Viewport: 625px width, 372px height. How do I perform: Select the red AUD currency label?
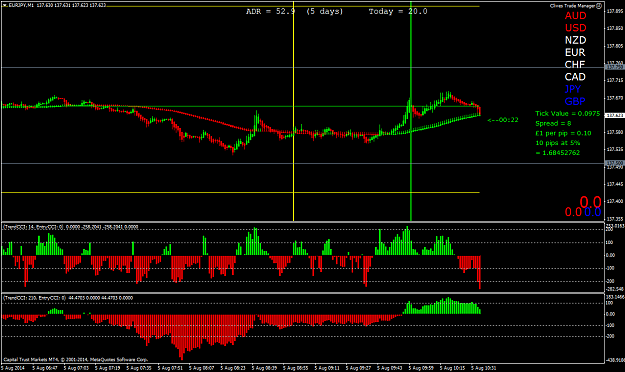click(576, 16)
